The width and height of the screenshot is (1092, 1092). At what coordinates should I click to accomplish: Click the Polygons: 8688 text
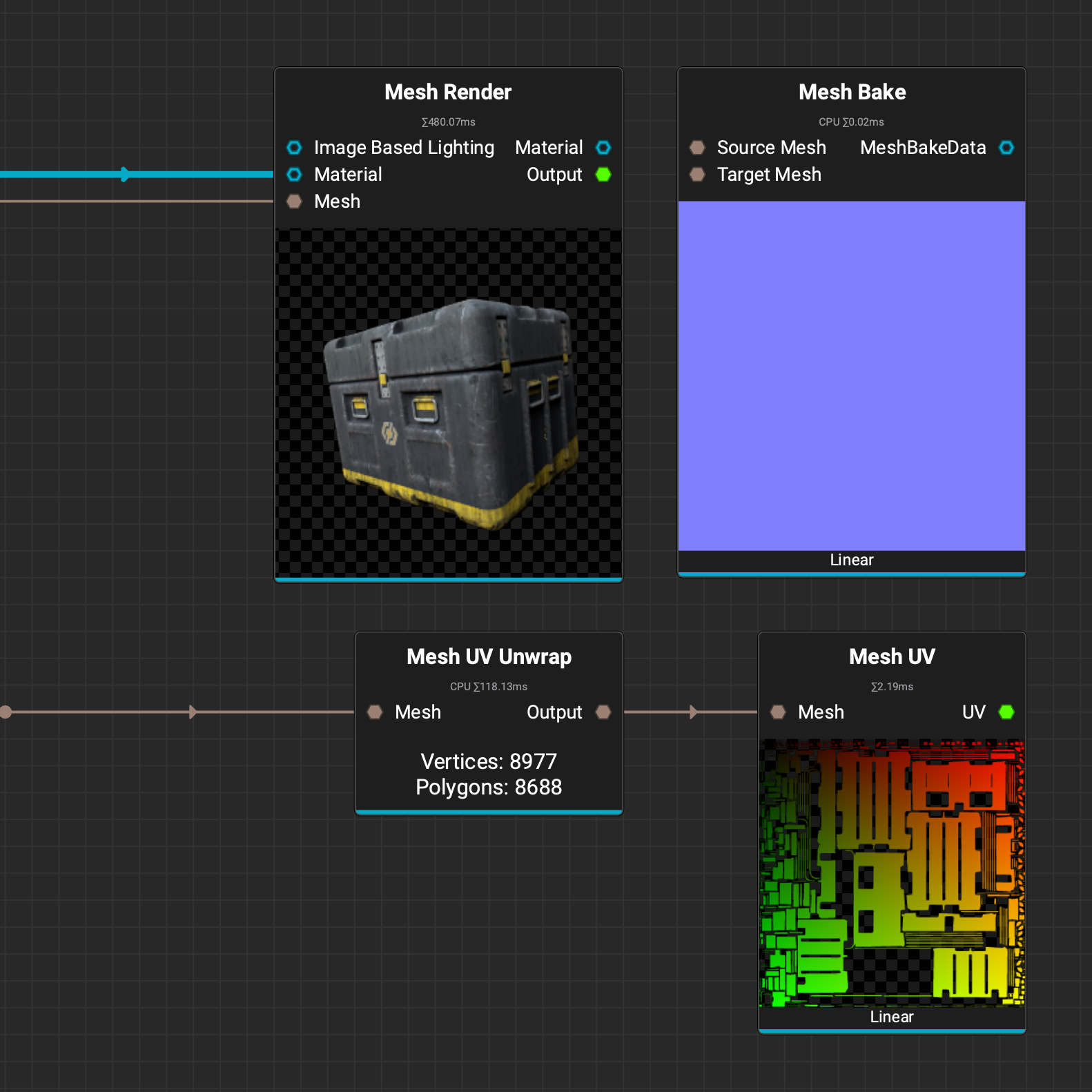click(x=489, y=787)
